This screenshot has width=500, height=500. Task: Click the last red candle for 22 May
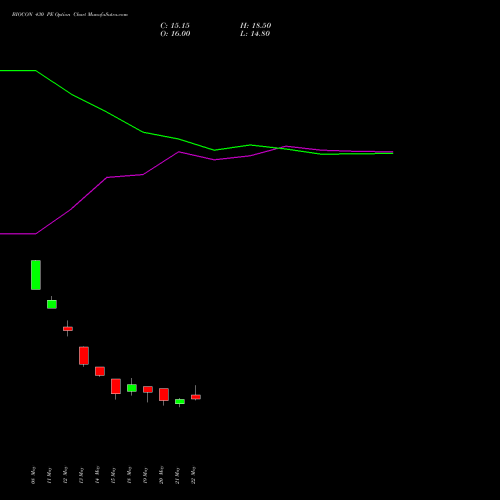(x=196, y=397)
